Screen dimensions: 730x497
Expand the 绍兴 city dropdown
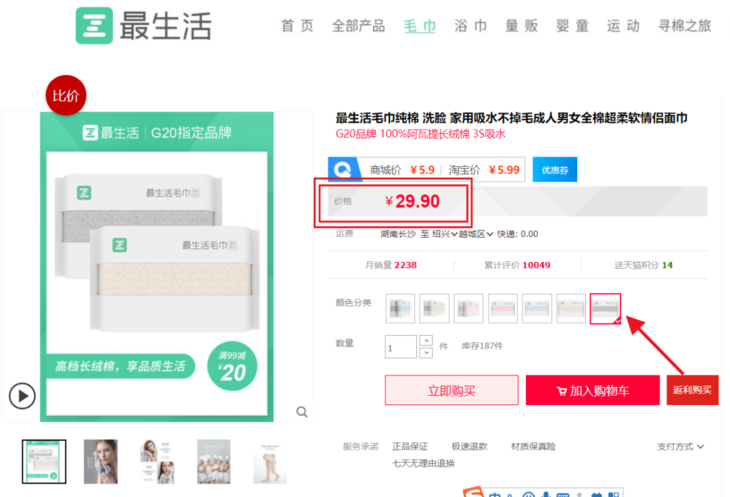[445, 234]
